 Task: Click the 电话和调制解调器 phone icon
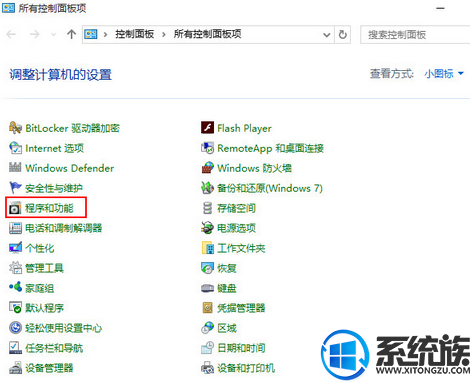click(15, 228)
